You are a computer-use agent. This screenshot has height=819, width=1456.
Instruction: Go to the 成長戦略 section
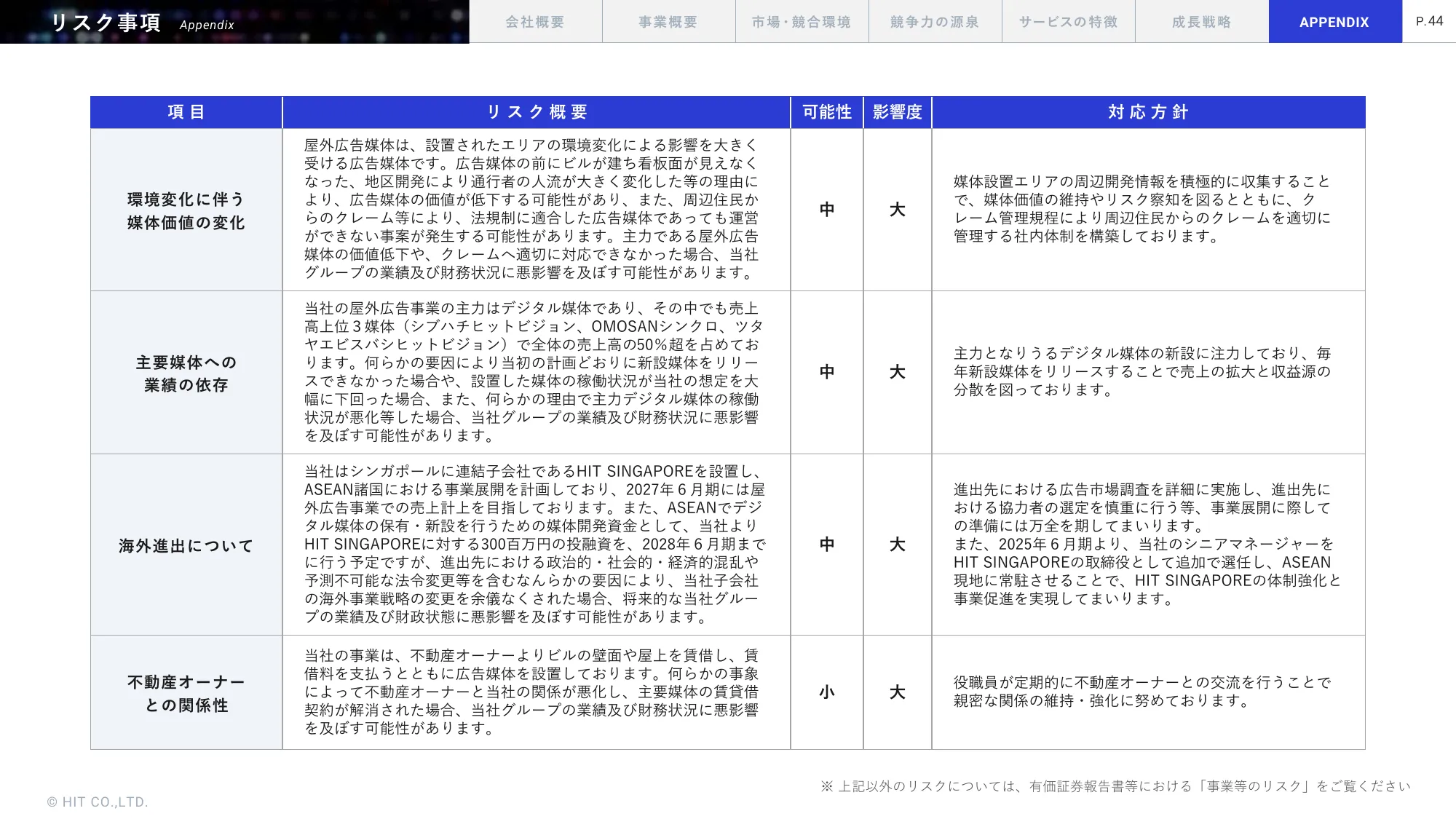[x=1202, y=21]
